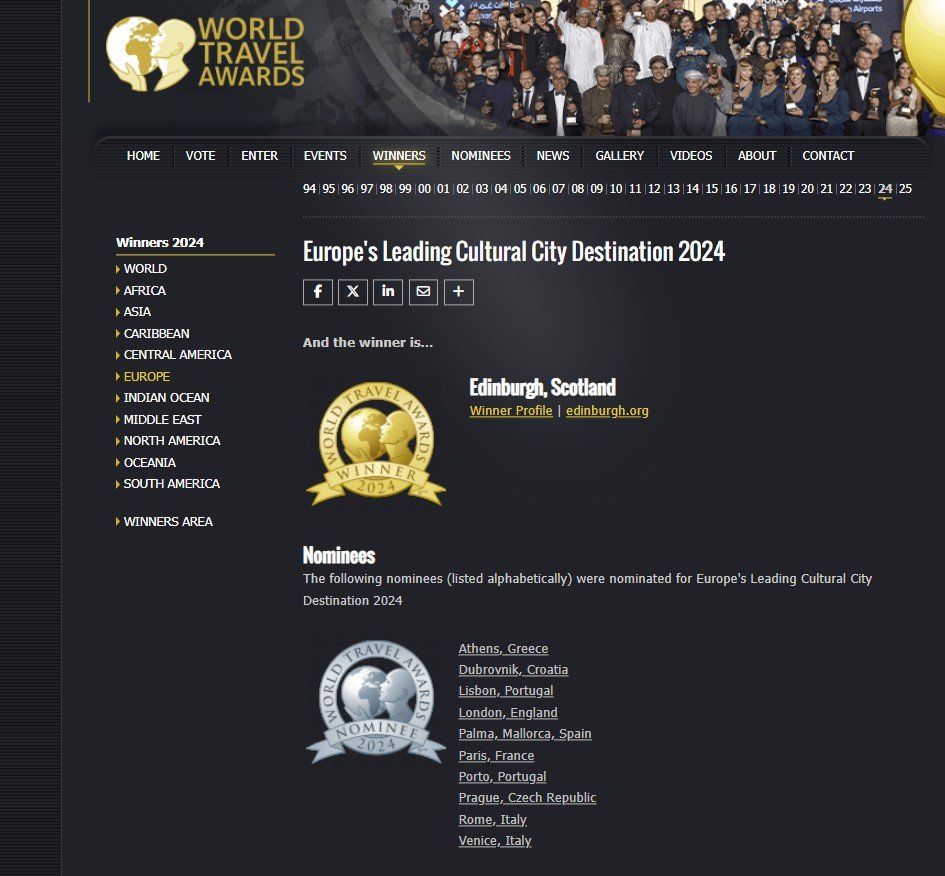This screenshot has width=945, height=876.
Task: Open CARIBBEAN in the sidebar
Action: pos(157,333)
